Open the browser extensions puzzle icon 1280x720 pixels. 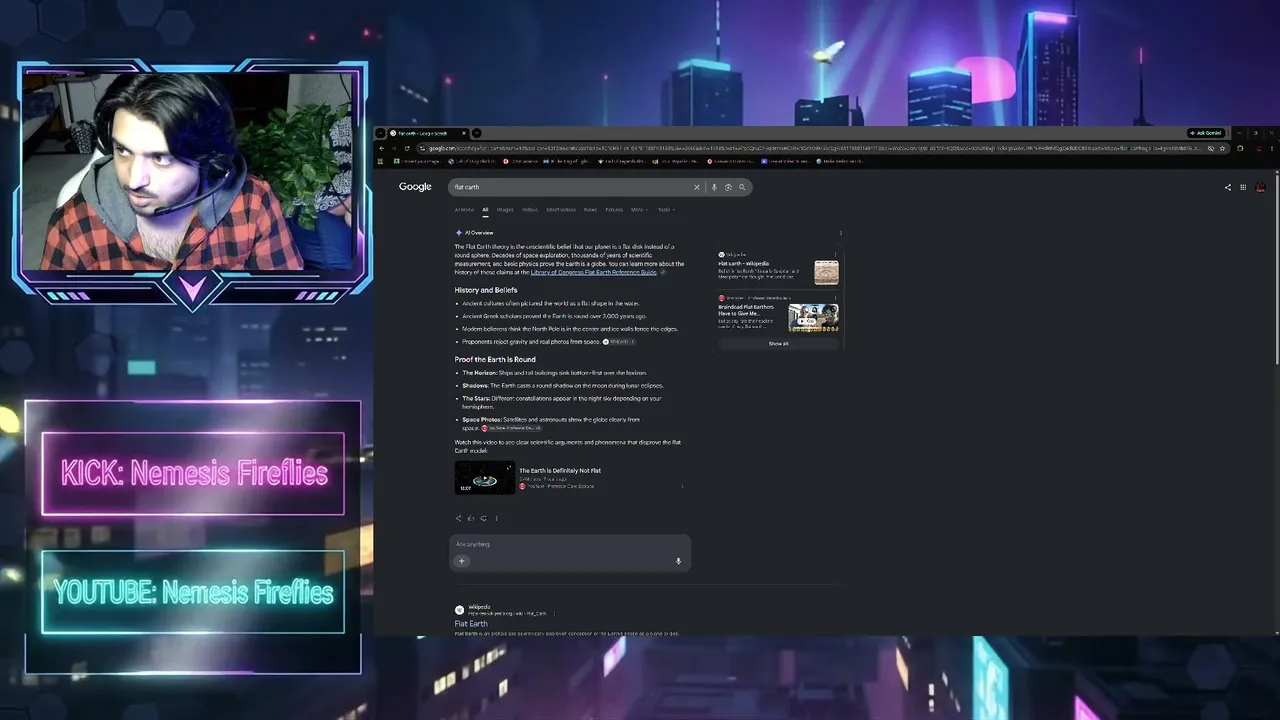1240,148
